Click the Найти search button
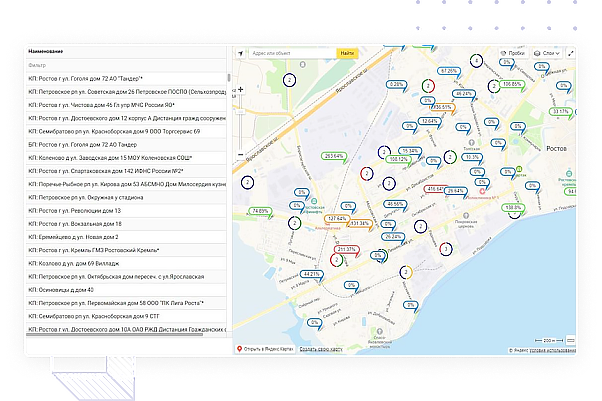The height and width of the screenshot is (401, 602). pyautogui.click(x=347, y=53)
